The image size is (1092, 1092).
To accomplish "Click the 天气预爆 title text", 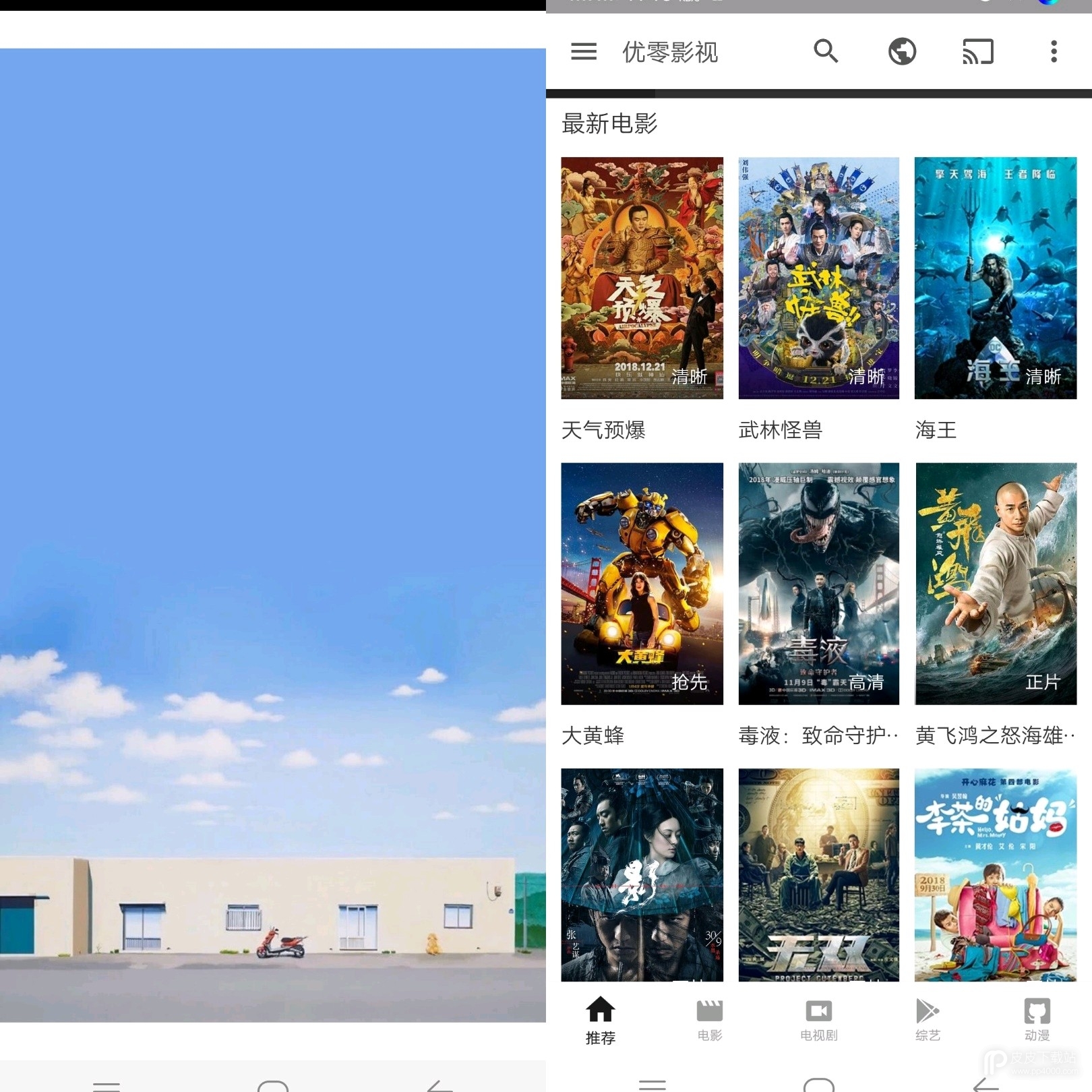I will (x=603, y=430).
